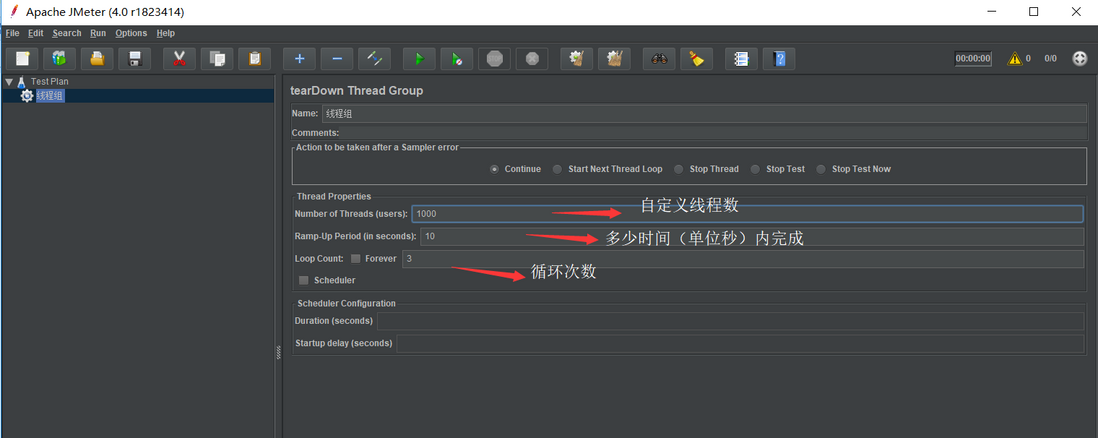Open the File menu
The height and width of the screenshot is (438, 1098).
click(x=12, y=33)
